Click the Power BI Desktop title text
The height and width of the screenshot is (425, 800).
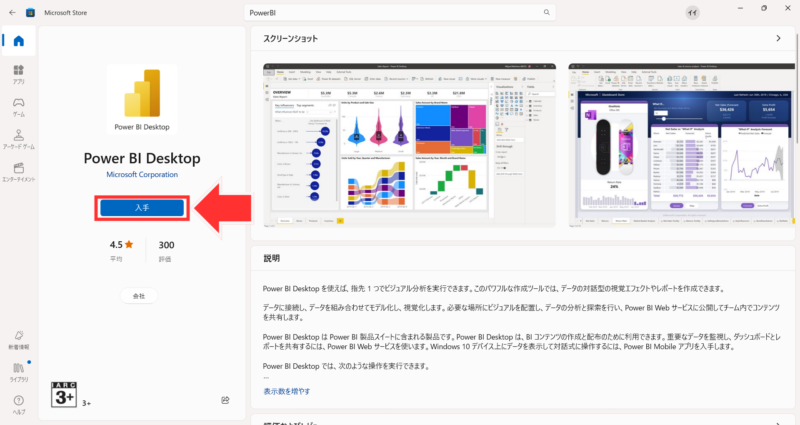pos(142,158)
